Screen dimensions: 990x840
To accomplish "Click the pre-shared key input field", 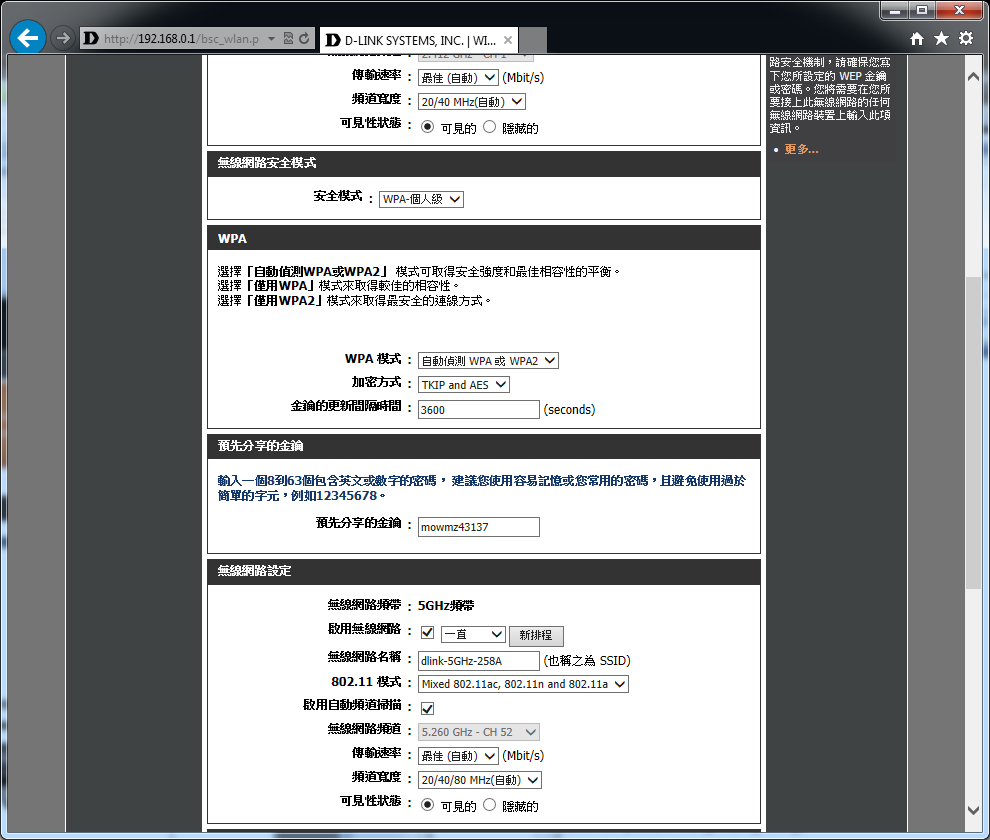I will [x=478, y=527].
